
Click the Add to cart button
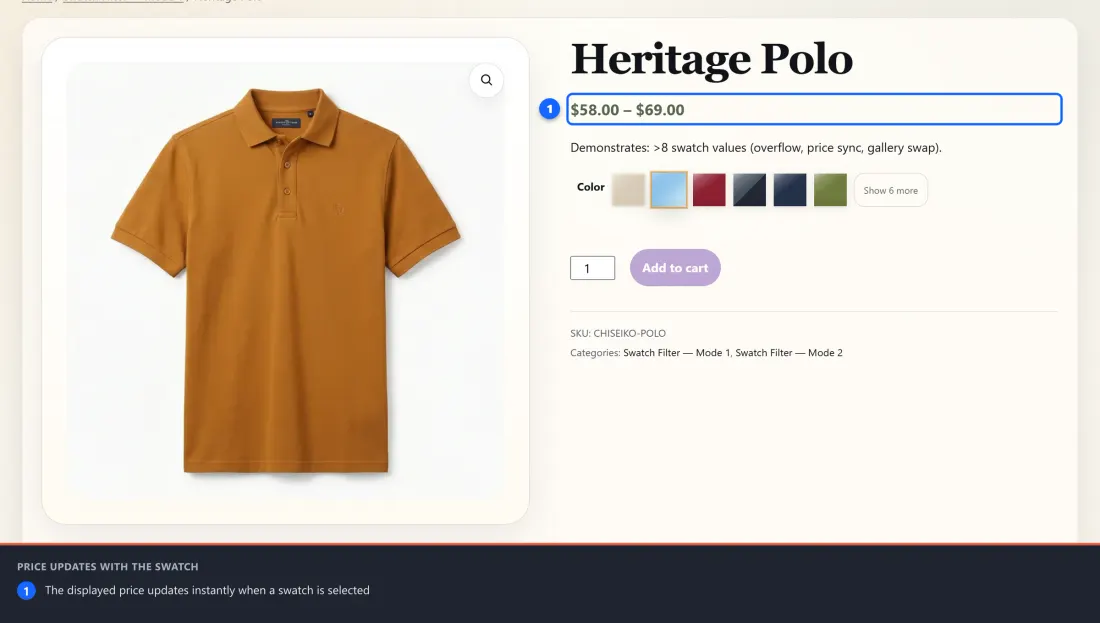pyautogui.click(x=675, y=267)
